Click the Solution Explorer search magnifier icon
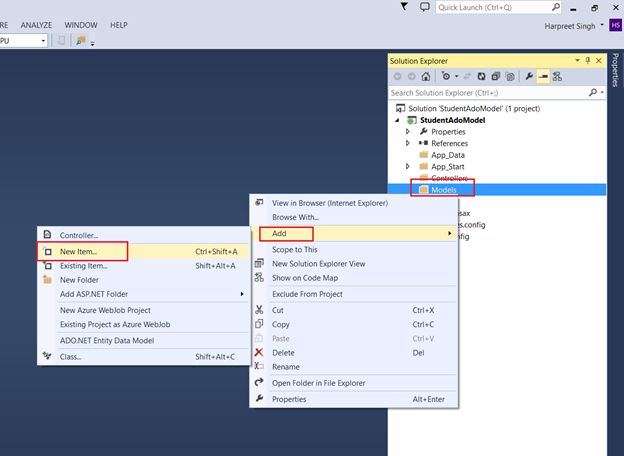The width and height of the screenshot is (624, 456). [593, 92]
